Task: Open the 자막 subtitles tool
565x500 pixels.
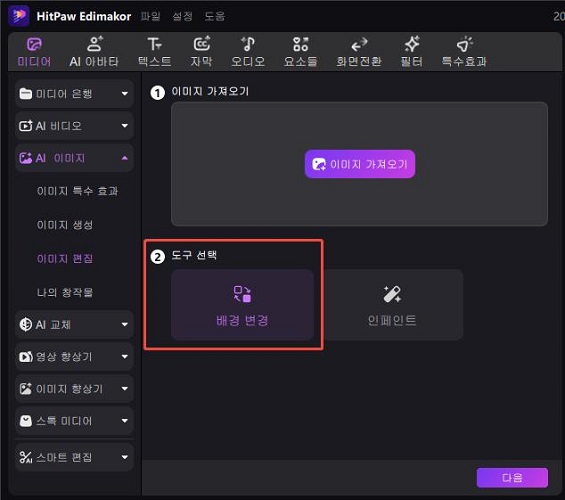Action: (x=201, y=52)
